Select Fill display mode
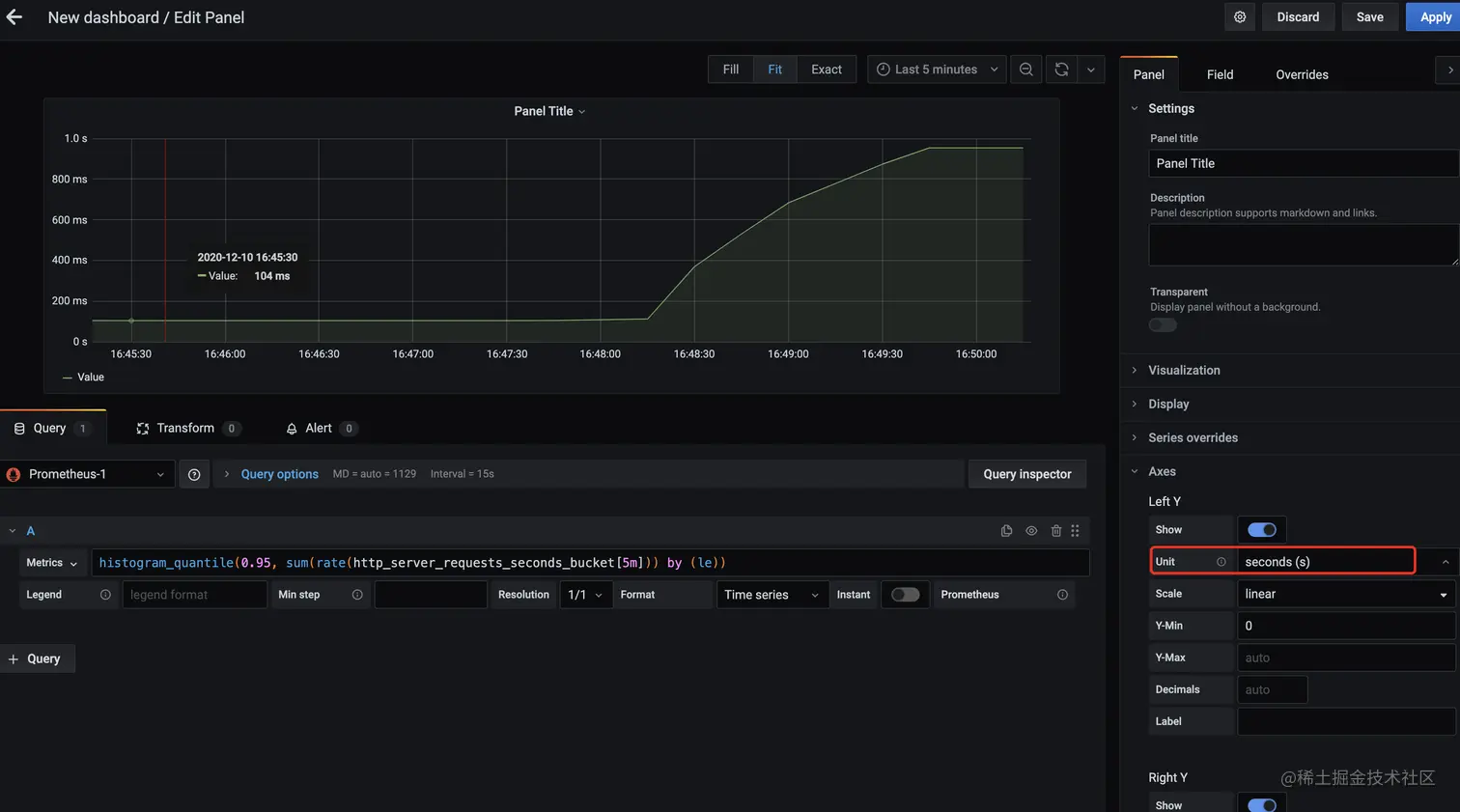 tap(731, 70)
